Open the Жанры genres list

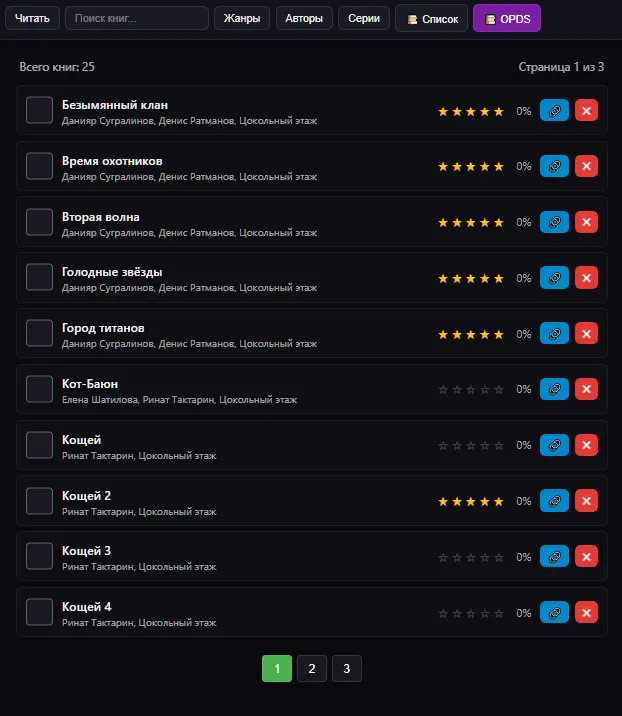(242, 18)
